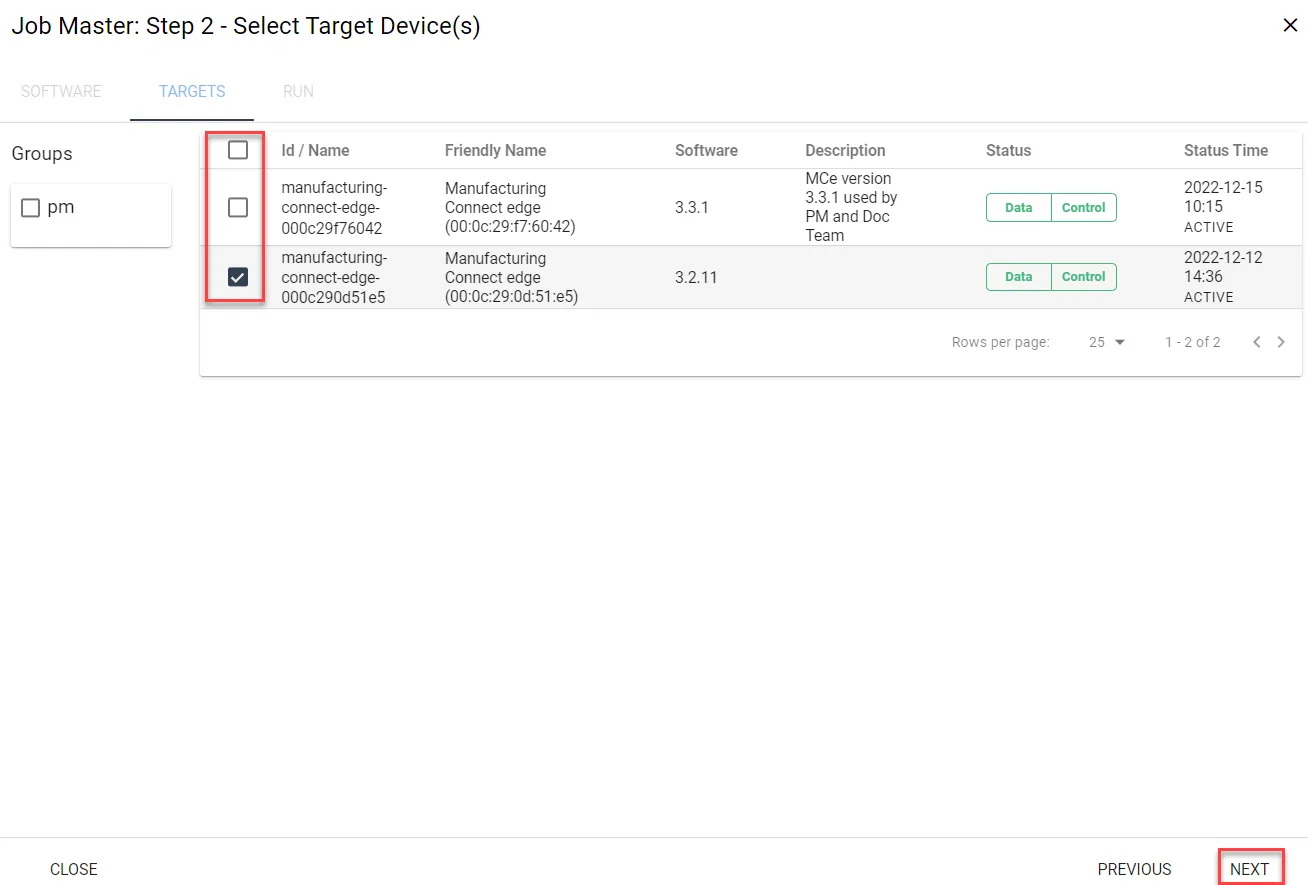The image size is (1308, 885).
Task: Click Data status badge for version 3.2.11 device
Action: (1019, 277)
